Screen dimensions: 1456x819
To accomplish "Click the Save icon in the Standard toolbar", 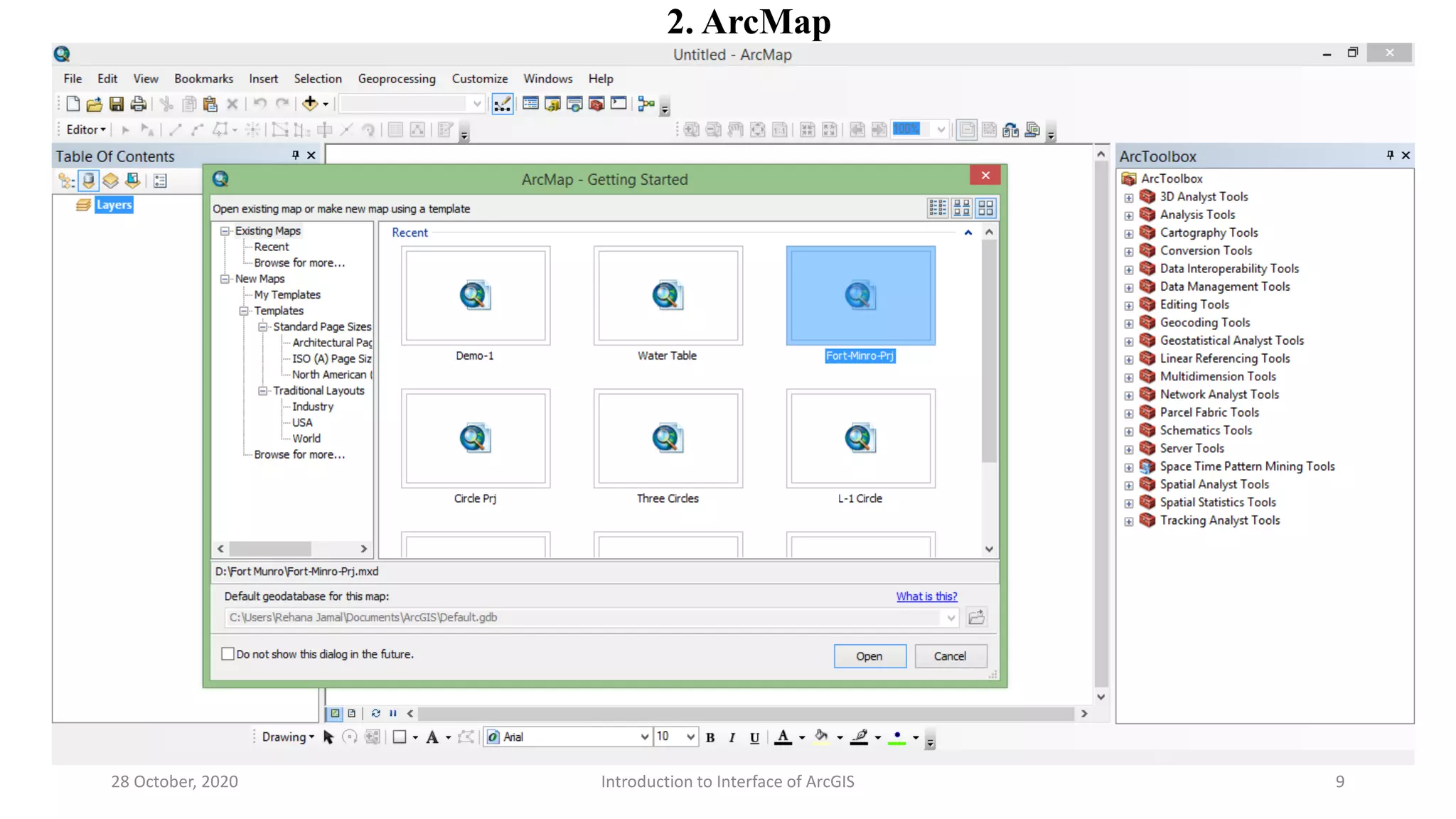I will click(116, 104).
